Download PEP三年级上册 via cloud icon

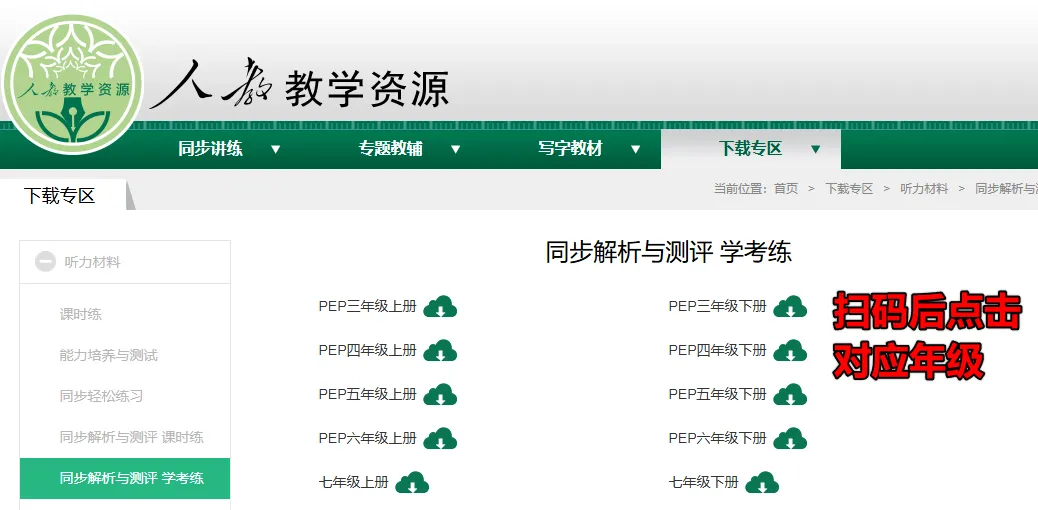tap(440, 307)
